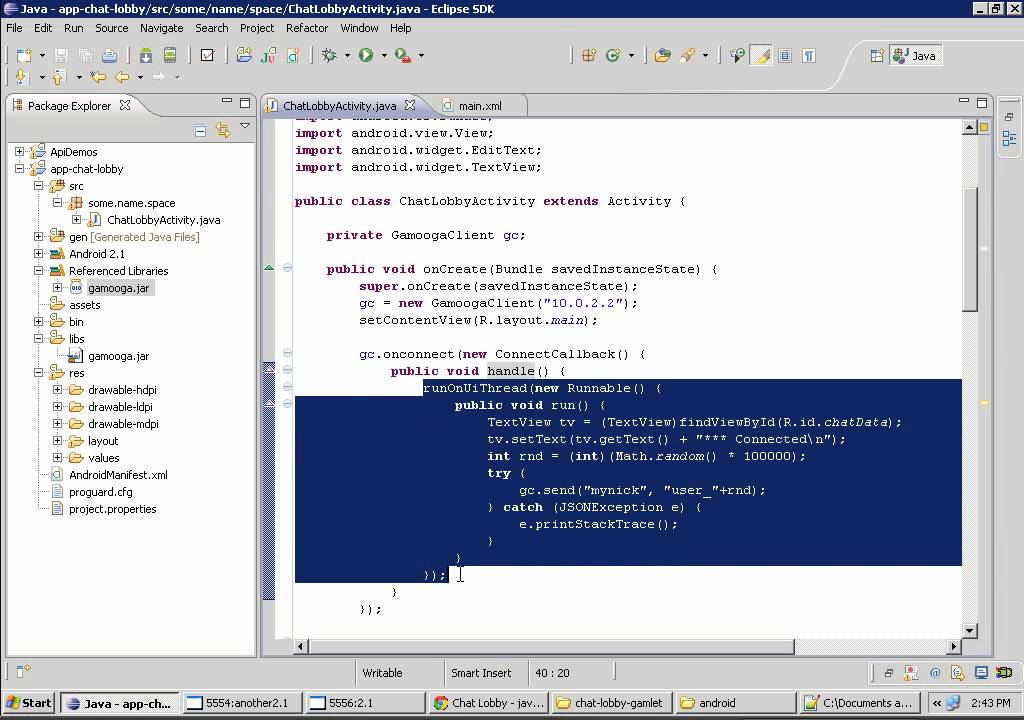
Task: Toggle Show Whitespace Characters icon
Action: [809, 56]
